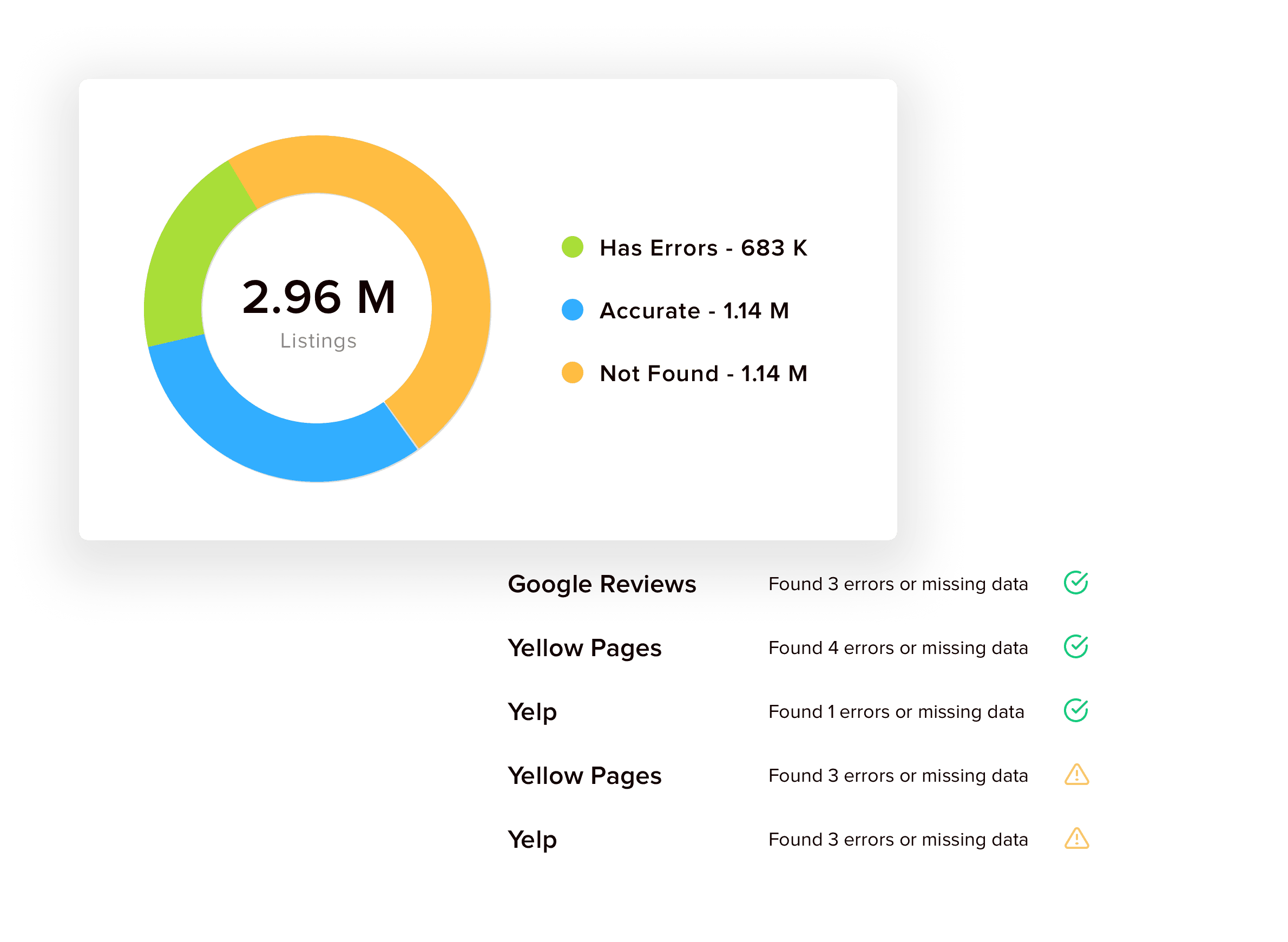The height and width of the screenshot is (942, 1288).
Task: Click 'Found 3 errors' text in bottom Yelp row
Action: click(898, 840)
